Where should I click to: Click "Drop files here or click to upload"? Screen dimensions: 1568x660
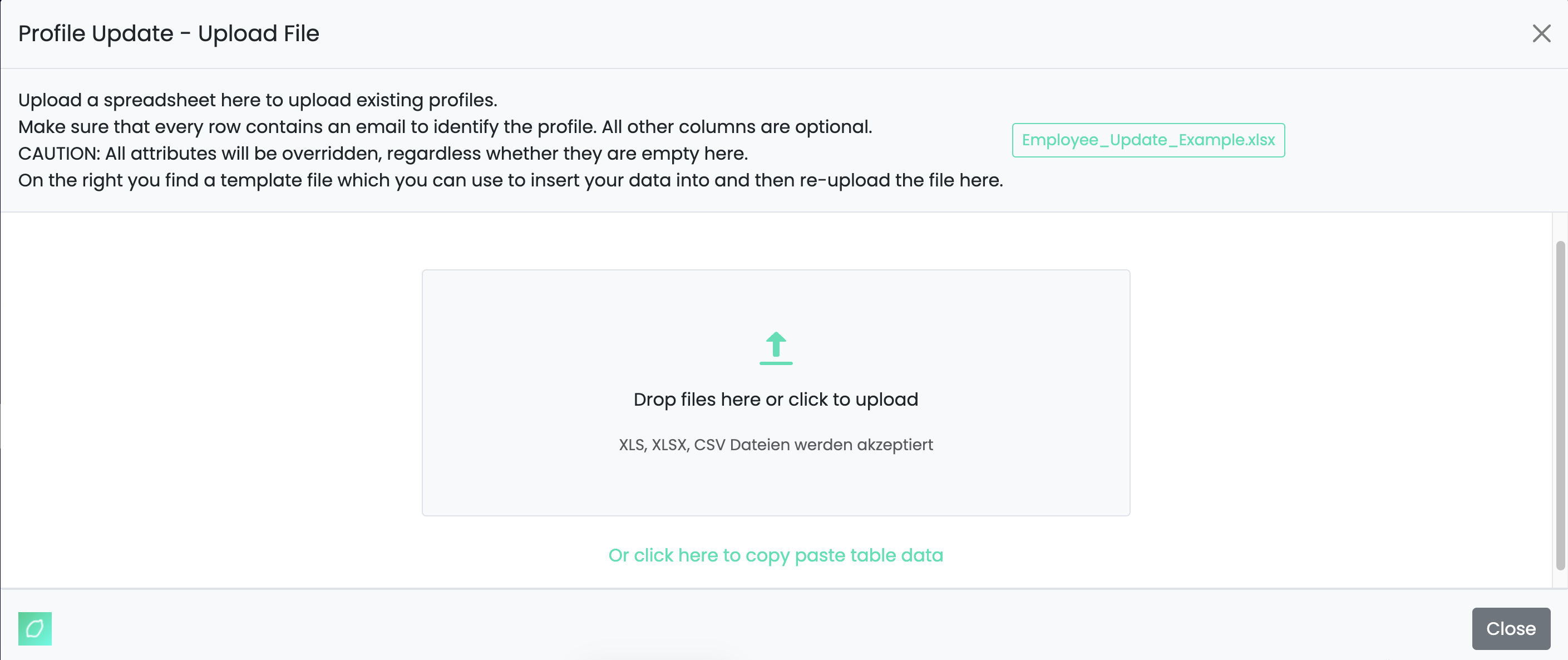tap(776, 400)
